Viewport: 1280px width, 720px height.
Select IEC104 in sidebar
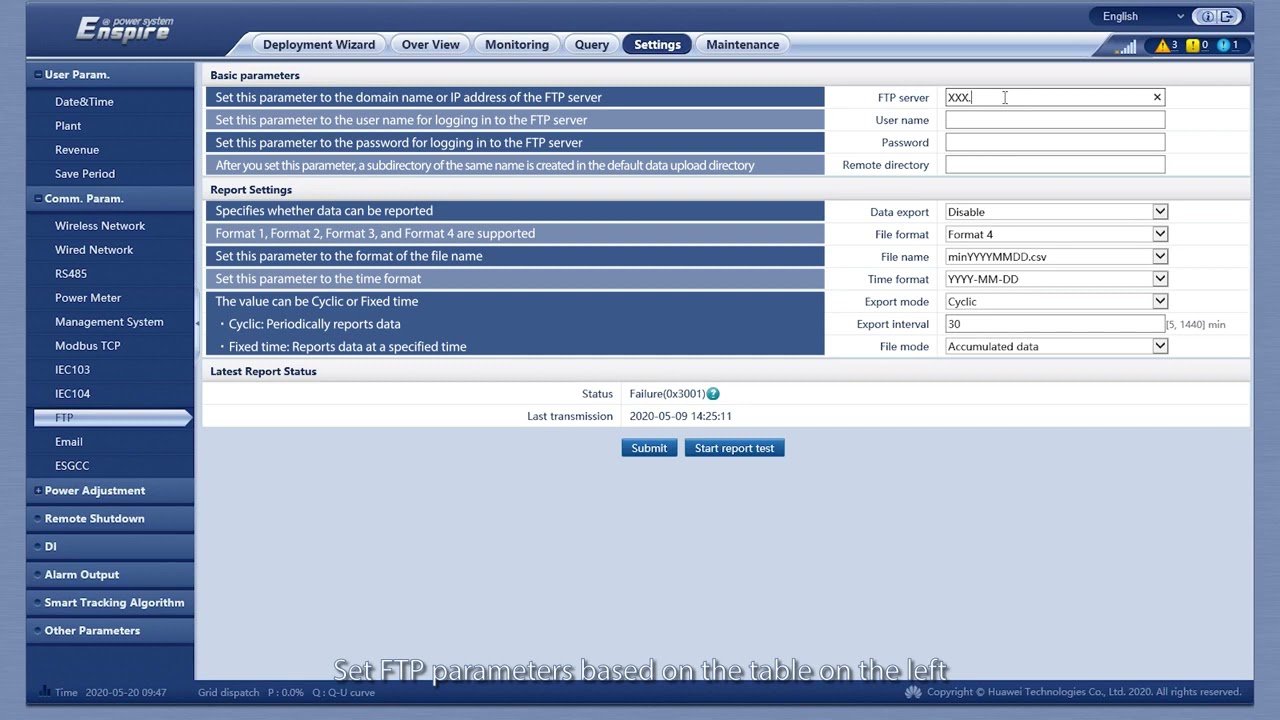(72, 394)
